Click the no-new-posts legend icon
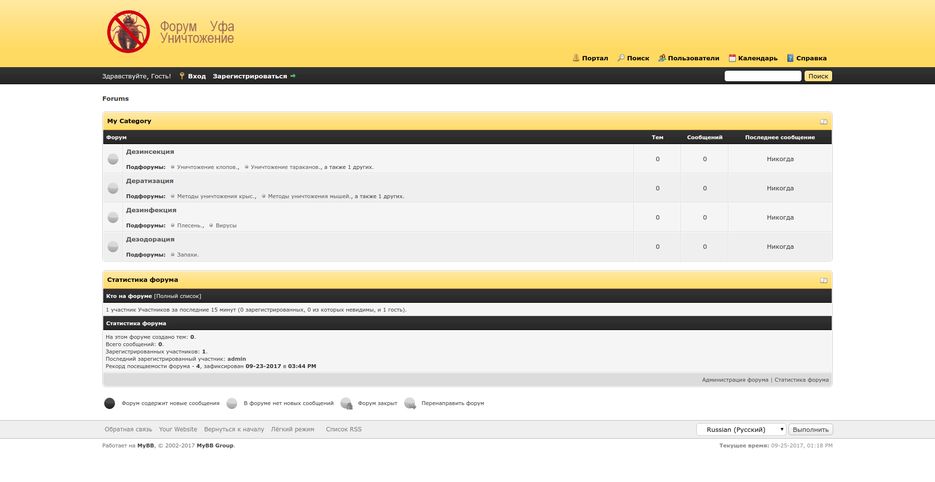935x482 pixels. click(x=232, y=403)
